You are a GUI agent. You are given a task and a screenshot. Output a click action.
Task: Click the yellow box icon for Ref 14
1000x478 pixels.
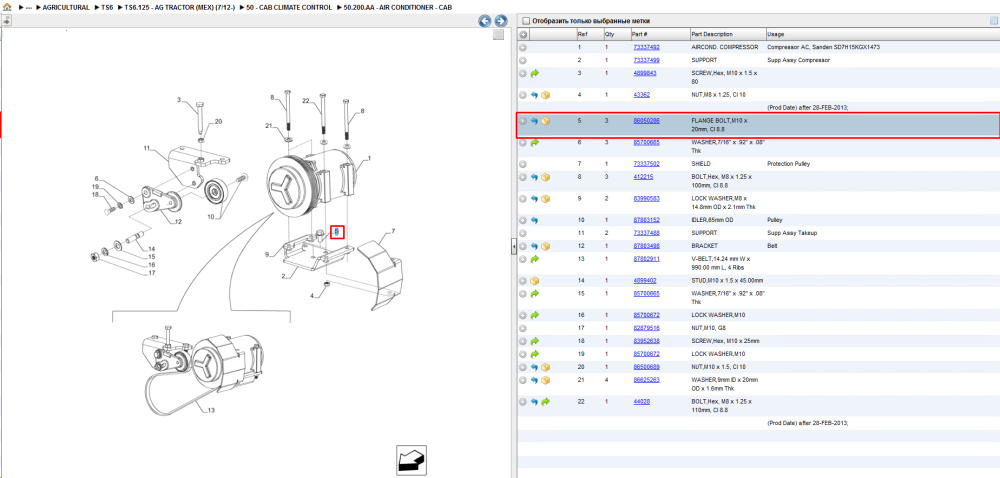[x=535, y=280]
